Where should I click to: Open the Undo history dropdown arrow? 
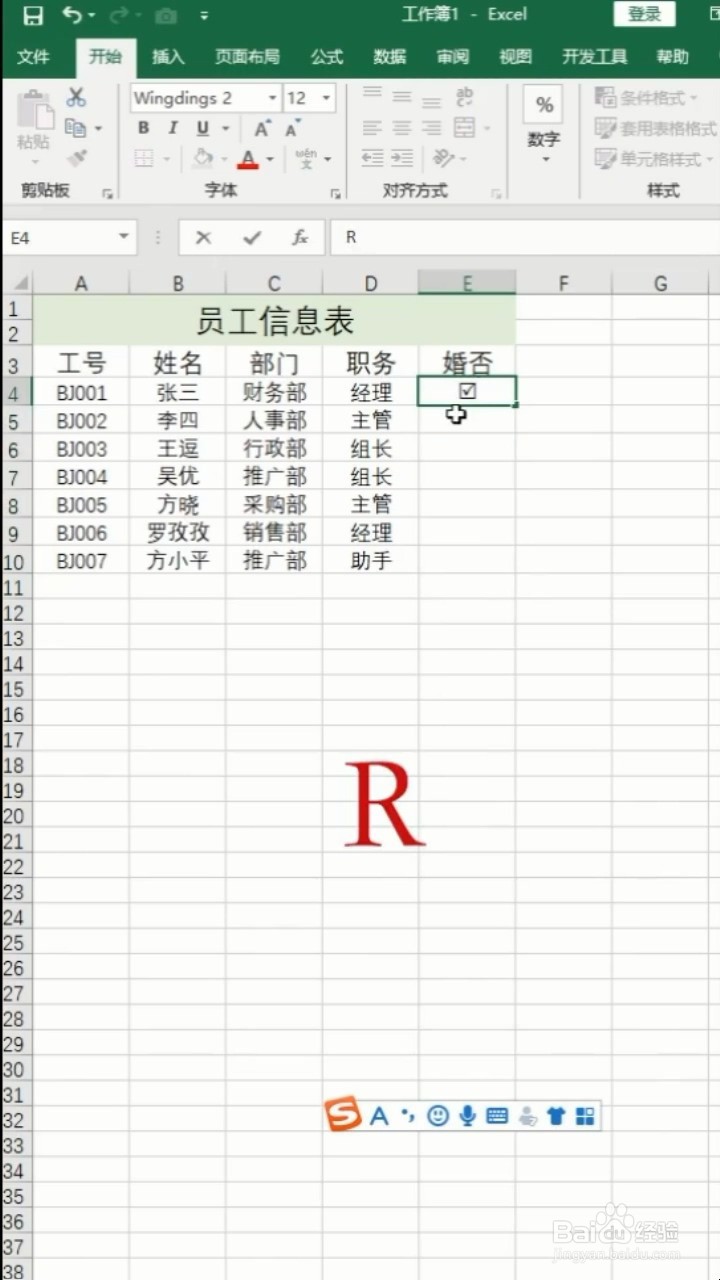tap(93, 15)
